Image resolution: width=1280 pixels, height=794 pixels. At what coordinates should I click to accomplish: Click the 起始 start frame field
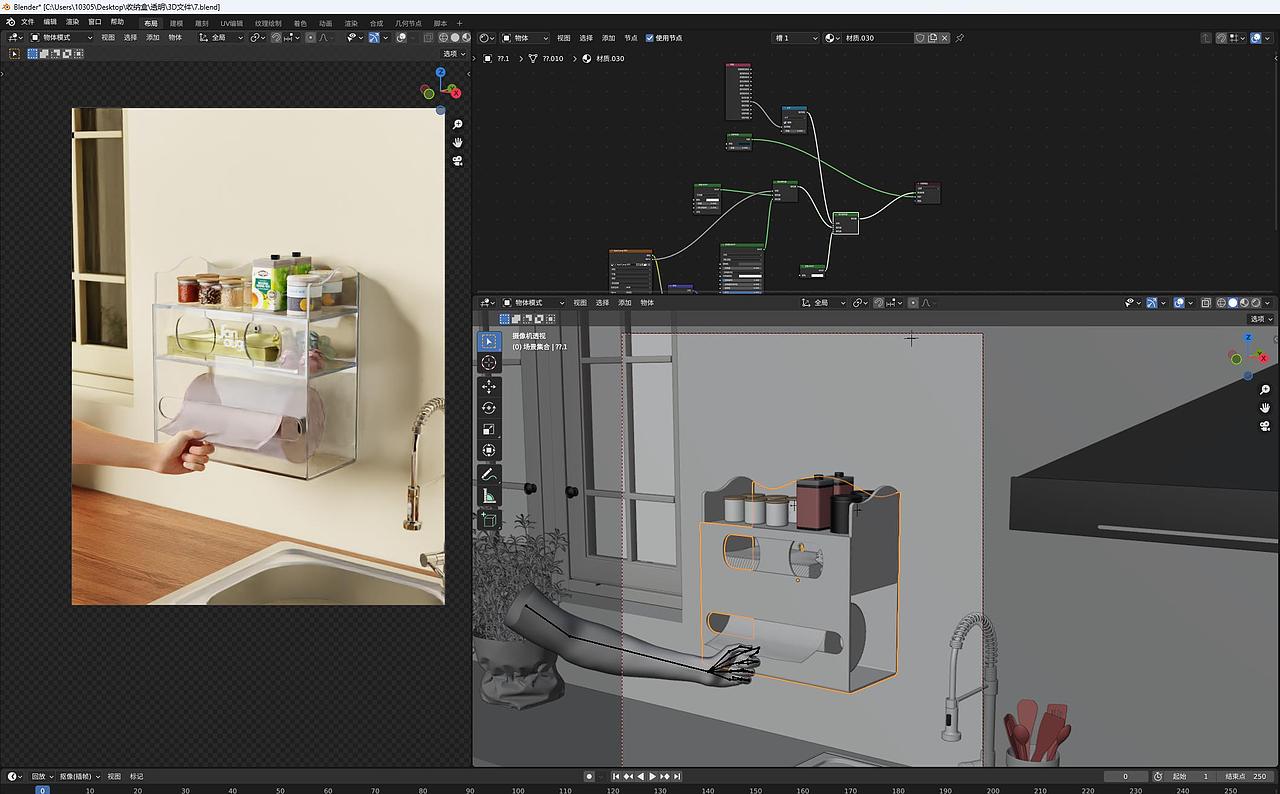point(1190,776)
